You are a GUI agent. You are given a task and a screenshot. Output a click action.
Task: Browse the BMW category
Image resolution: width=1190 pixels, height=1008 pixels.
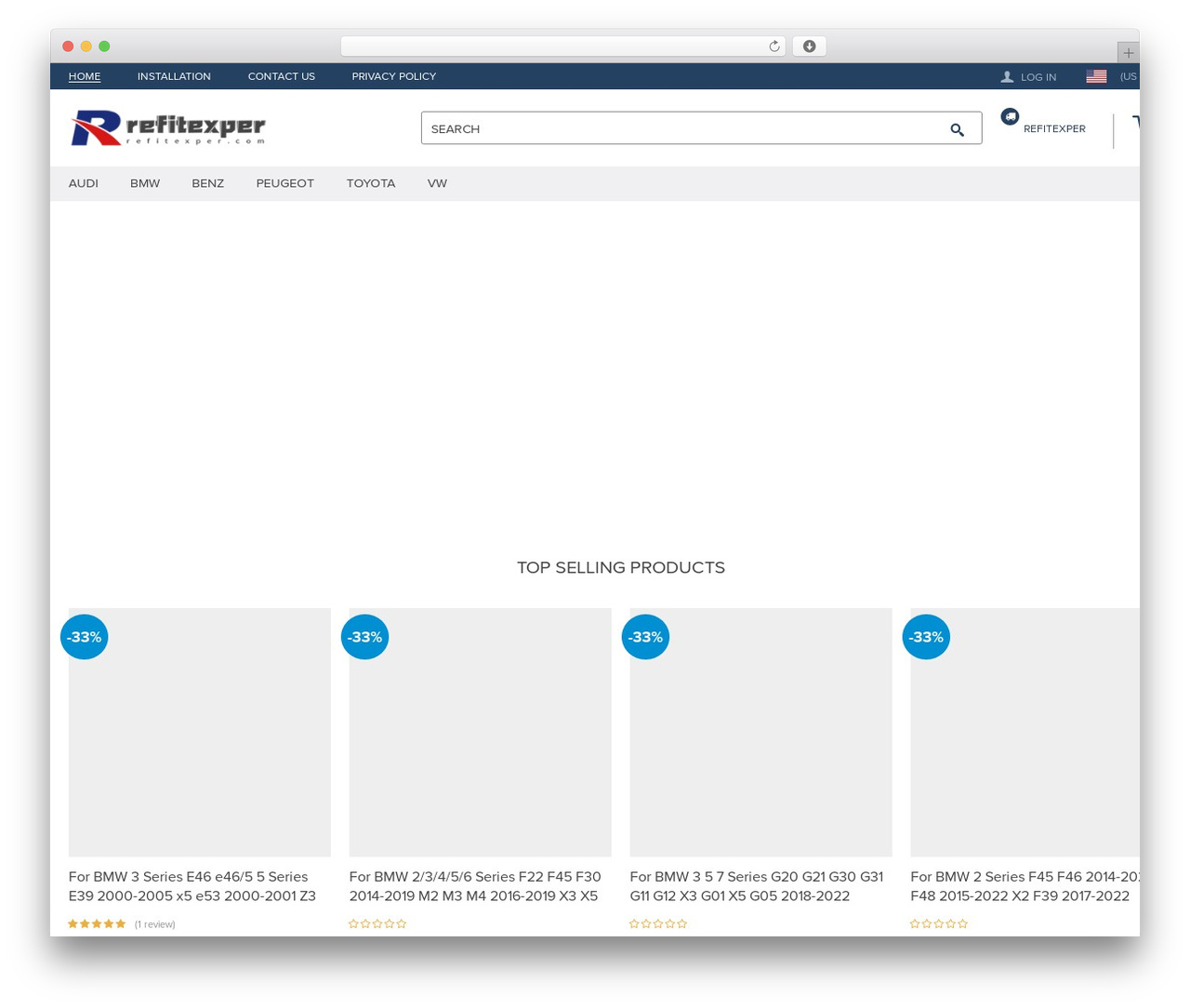[145, 183]
